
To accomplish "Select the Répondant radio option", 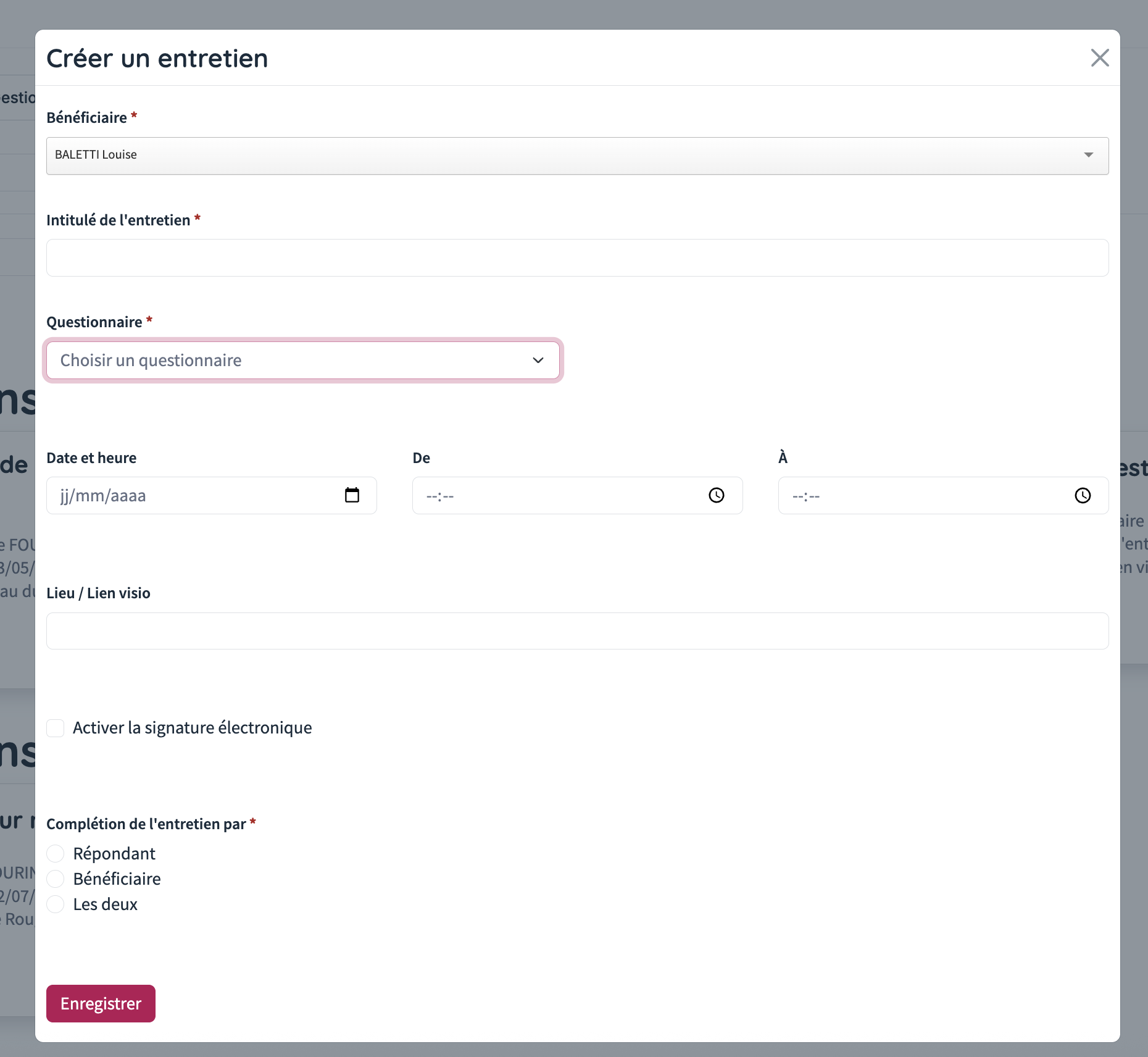I will pos(56,853).
